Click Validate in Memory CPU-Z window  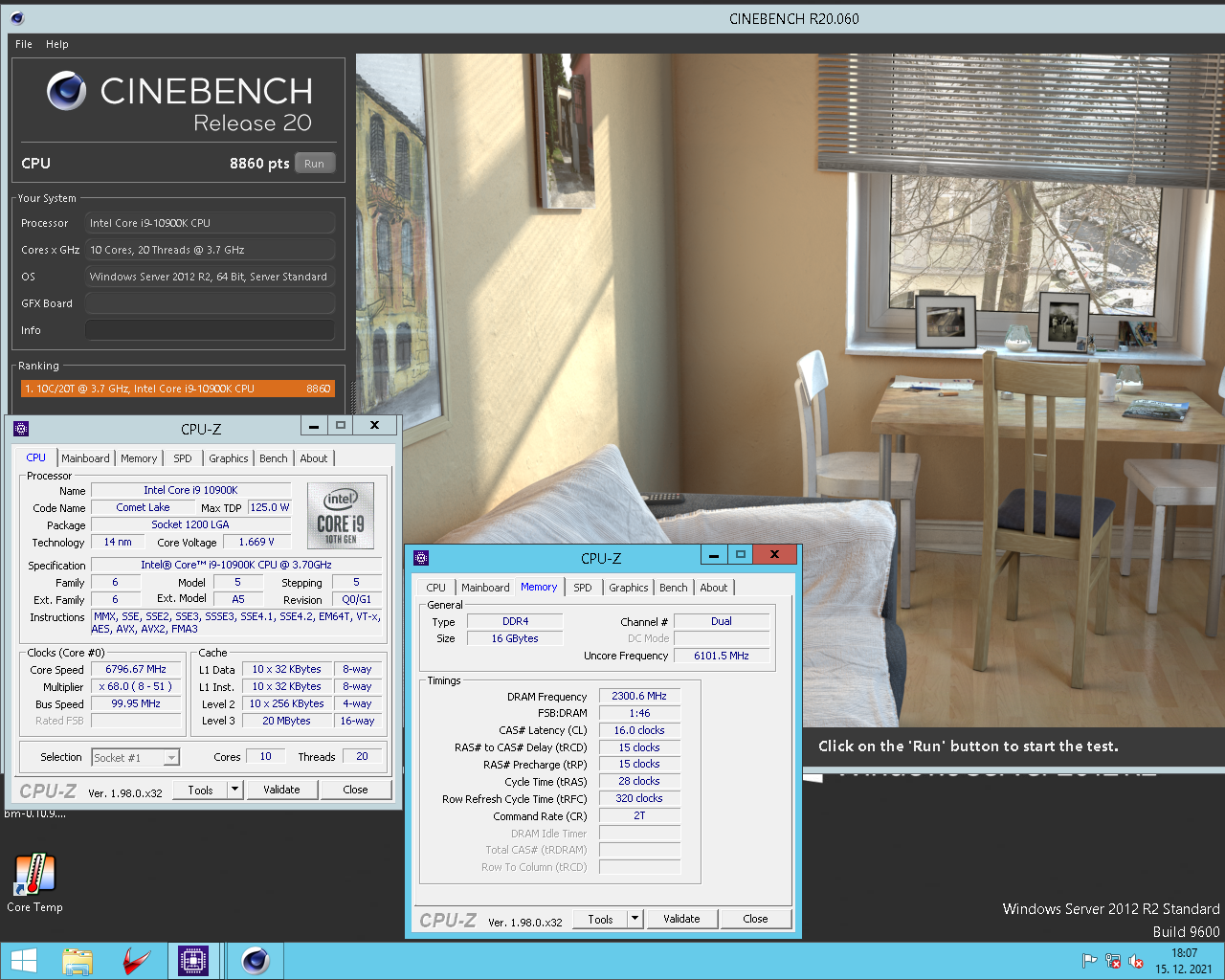tap(681, 919)
